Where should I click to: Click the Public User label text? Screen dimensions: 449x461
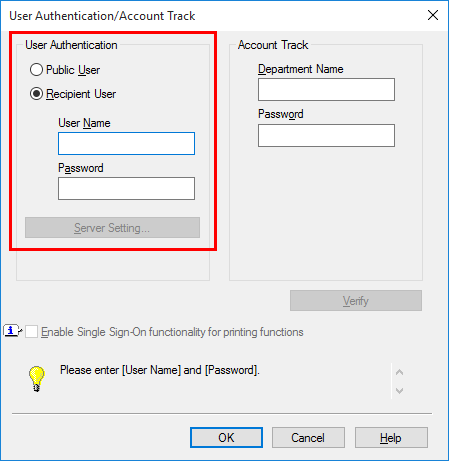(73, 70)
